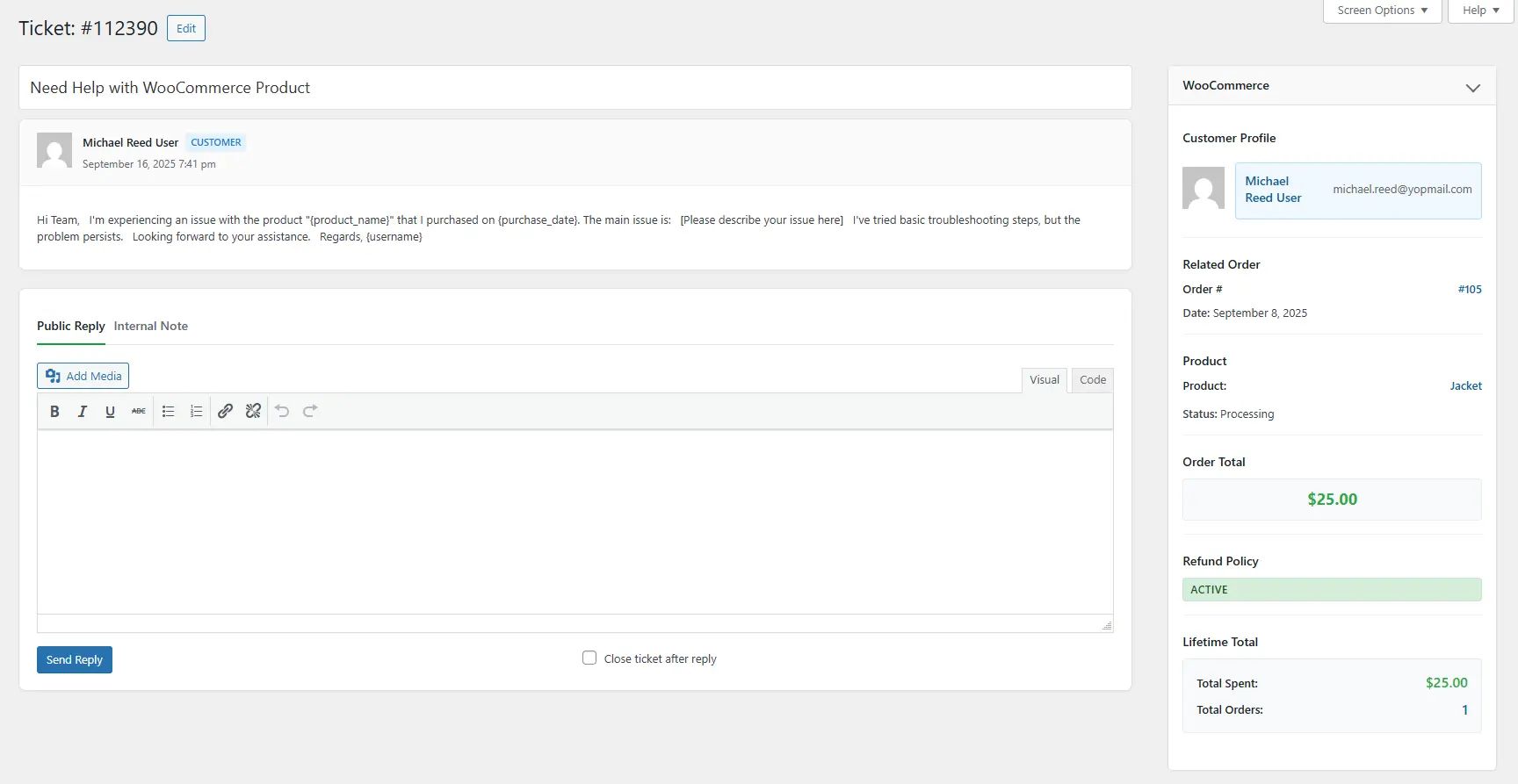Open order #105 link
Viewport: 1518px width, 784px height.
click(x=1469, y=289)
